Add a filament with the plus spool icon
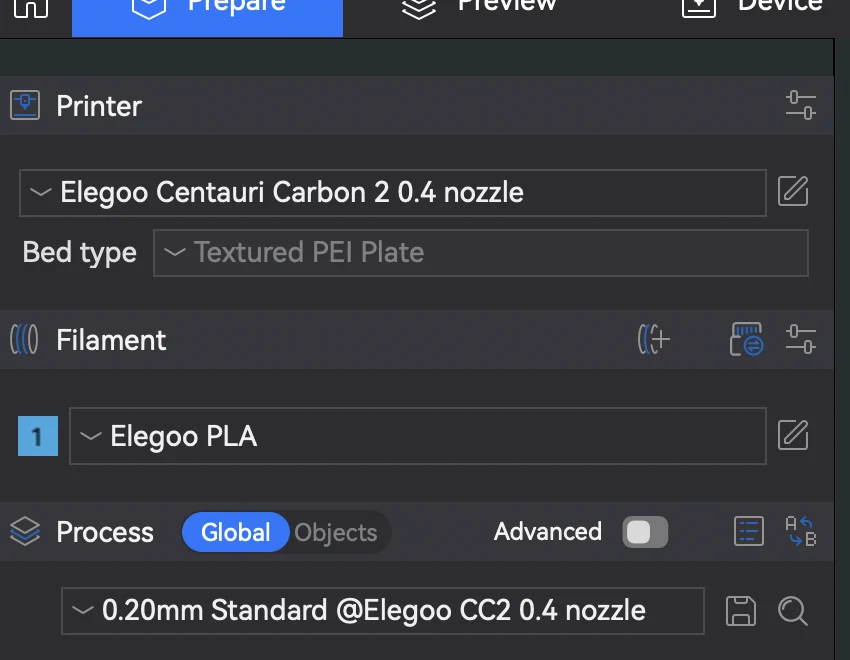 654,340
